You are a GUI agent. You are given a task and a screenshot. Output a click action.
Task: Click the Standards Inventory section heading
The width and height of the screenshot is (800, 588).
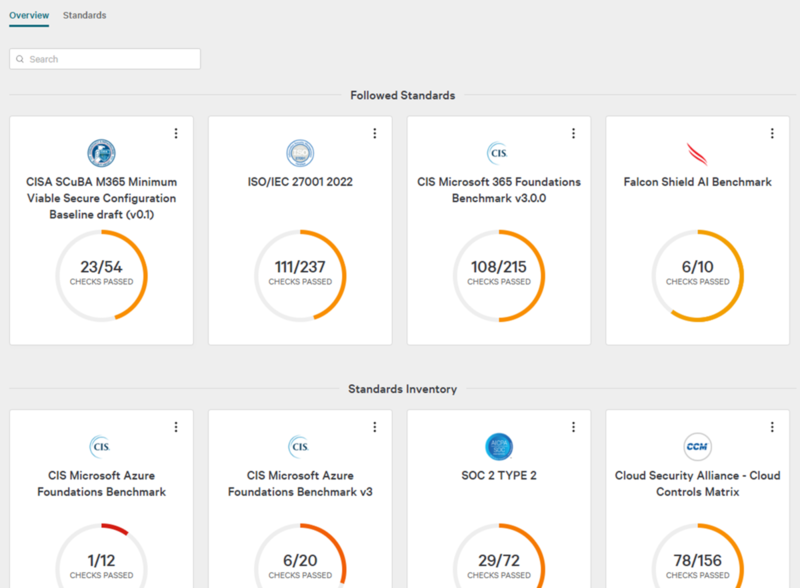[403, 389]
